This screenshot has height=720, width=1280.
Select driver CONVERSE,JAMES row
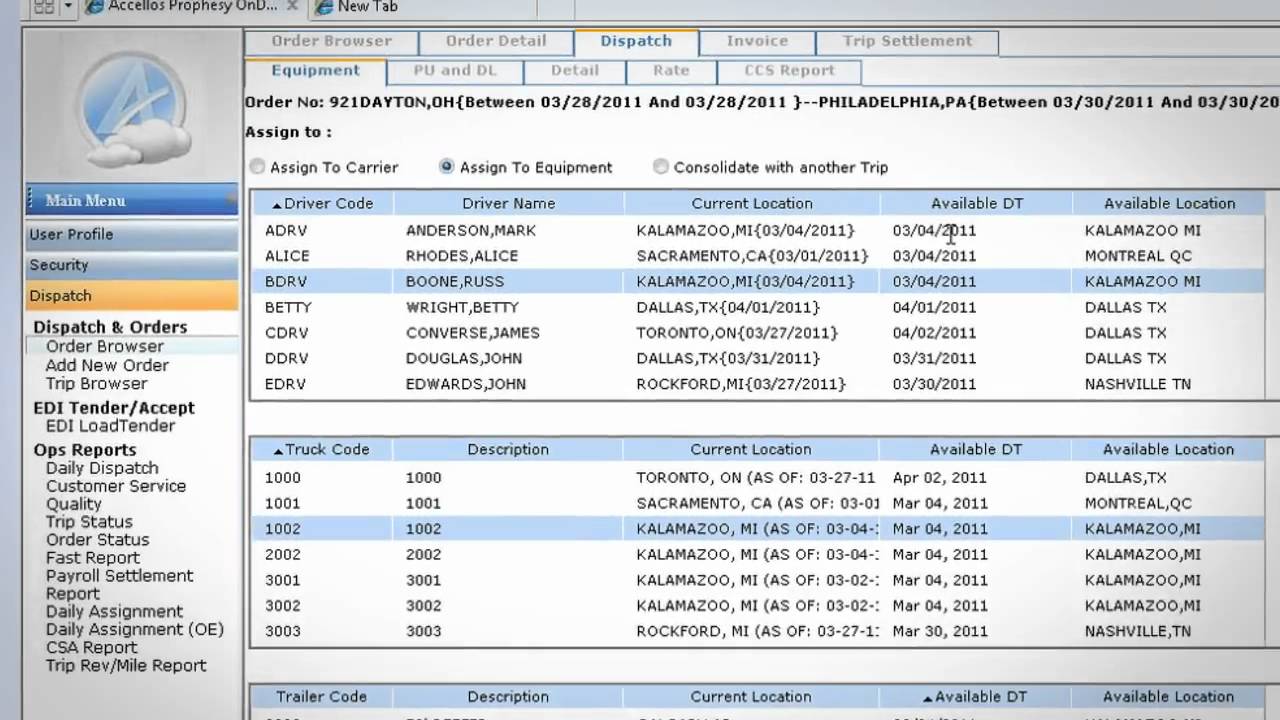(758, 333)
